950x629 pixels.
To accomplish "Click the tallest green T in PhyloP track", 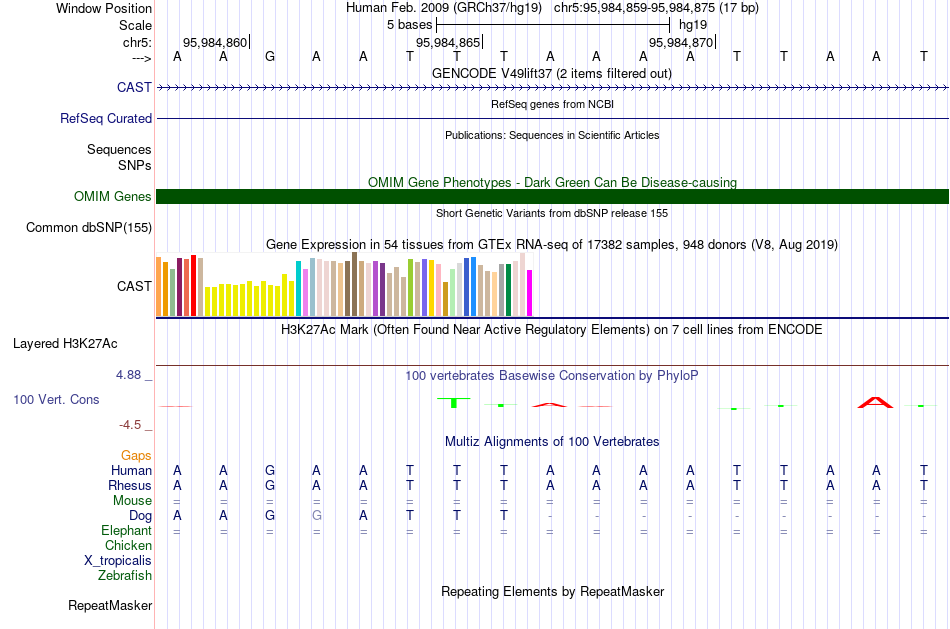I will pos(454,402).
